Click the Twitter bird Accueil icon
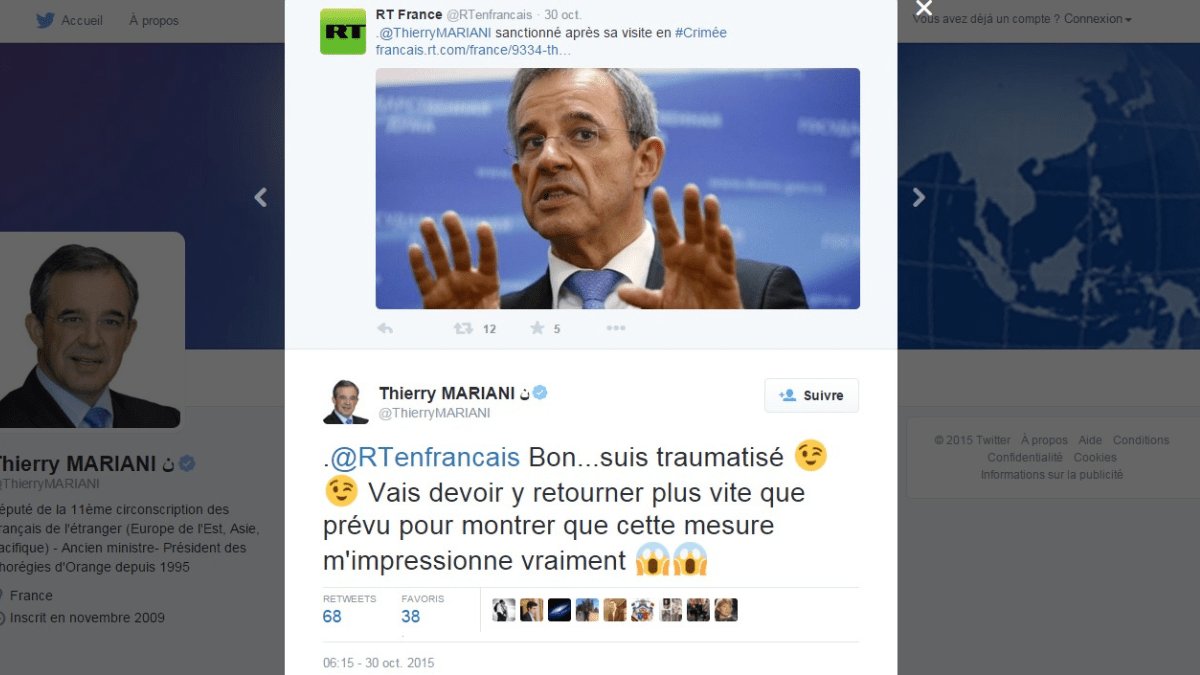The image size is (1200, 675). pos(45,20)
